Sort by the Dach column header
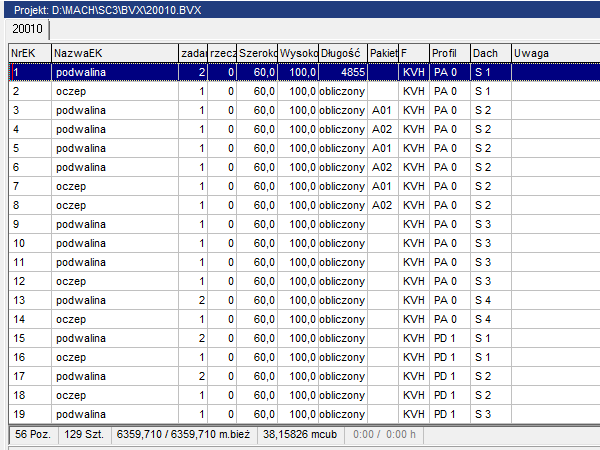 (489, 52)
